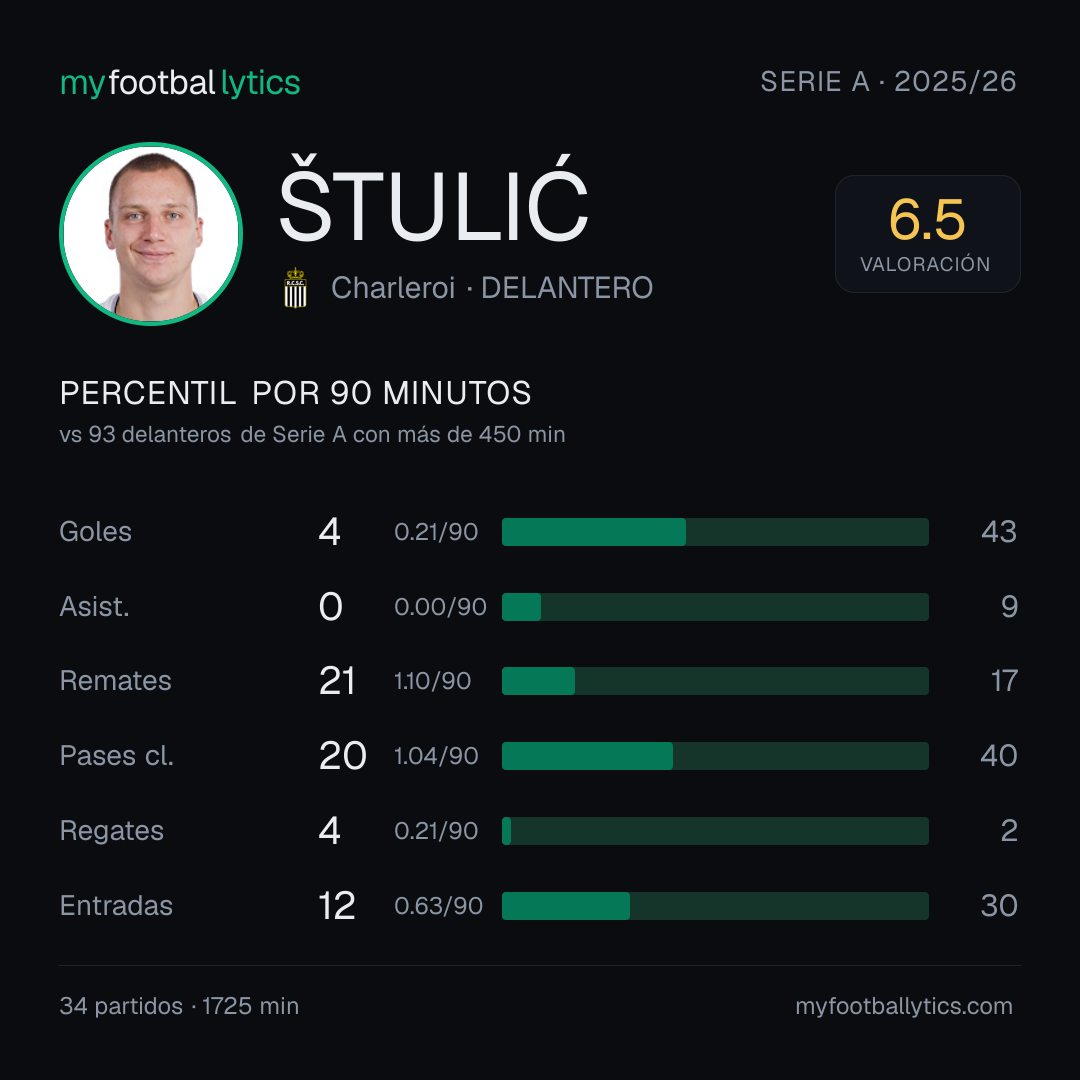The image size is (1080, 1080).
Task: Click the Goles percentile value 43
Action: 999,532
